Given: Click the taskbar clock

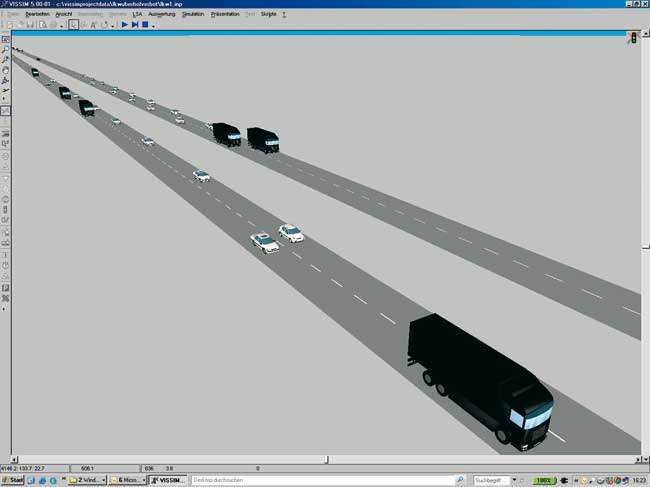Looking at the screenshot, I should coord(640,480).
